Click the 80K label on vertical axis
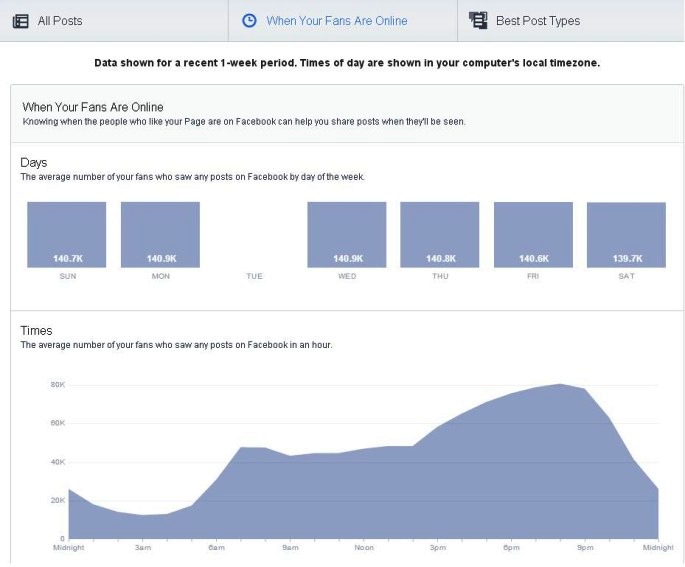This screenshot has height=567, width=685. 57,385
